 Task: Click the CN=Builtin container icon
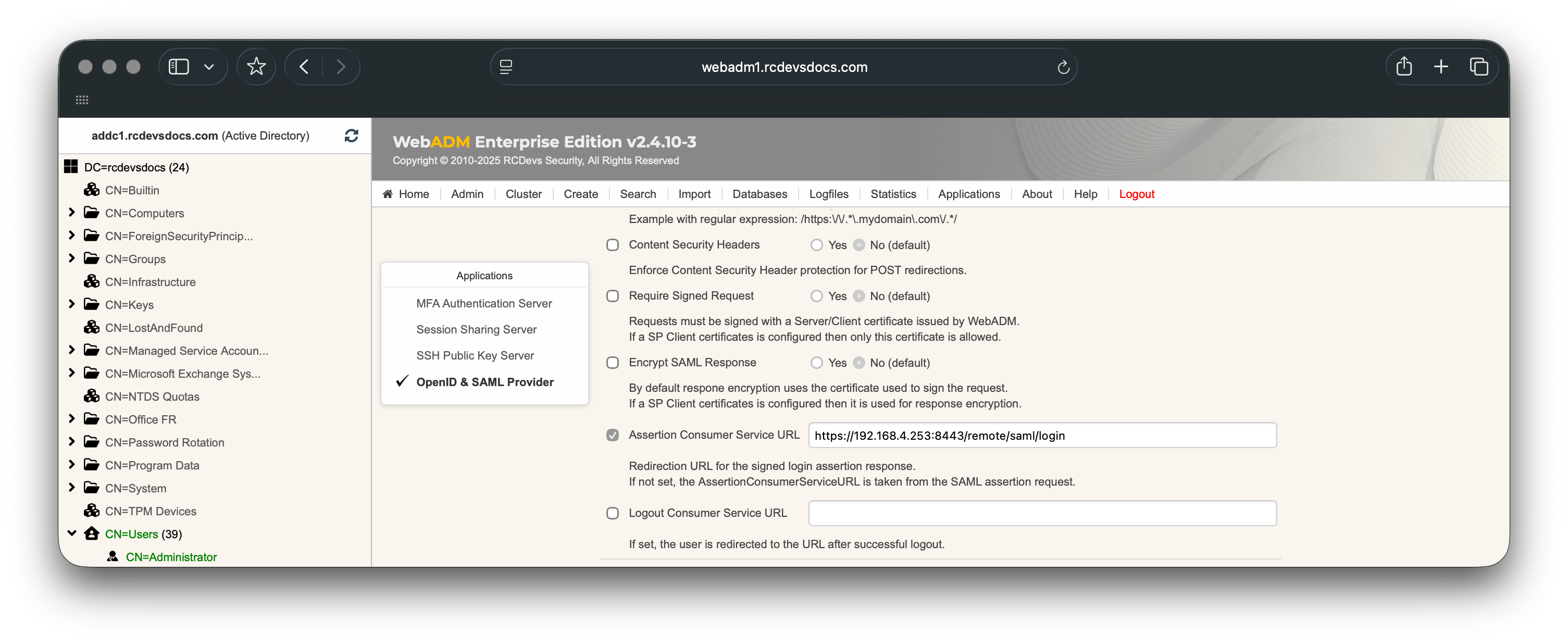click(x=92, y=190)
